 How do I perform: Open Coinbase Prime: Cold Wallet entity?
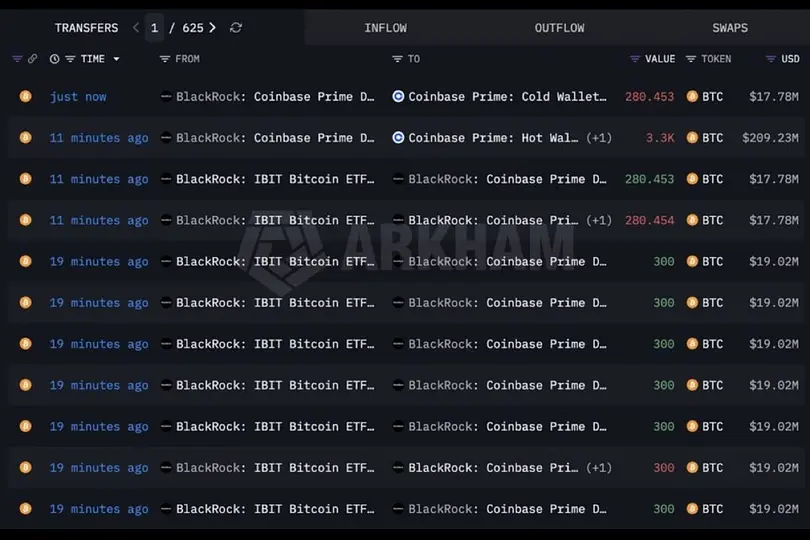click(x=500, y=97)
